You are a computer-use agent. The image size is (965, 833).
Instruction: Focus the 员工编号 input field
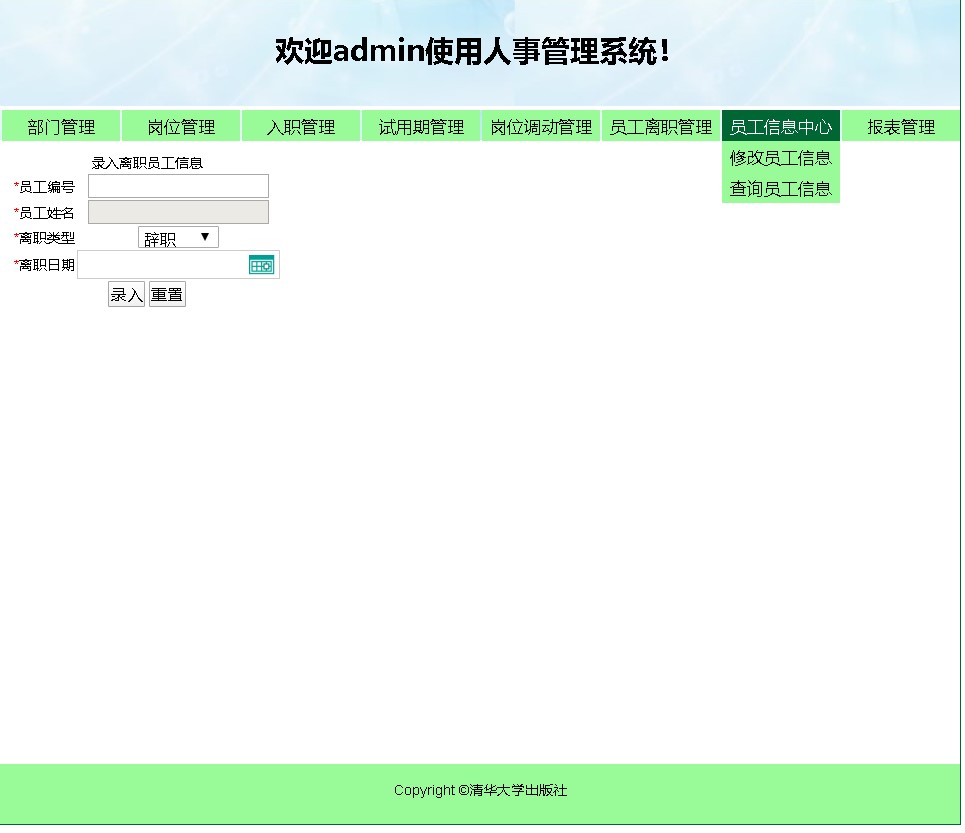coord(178,187)
